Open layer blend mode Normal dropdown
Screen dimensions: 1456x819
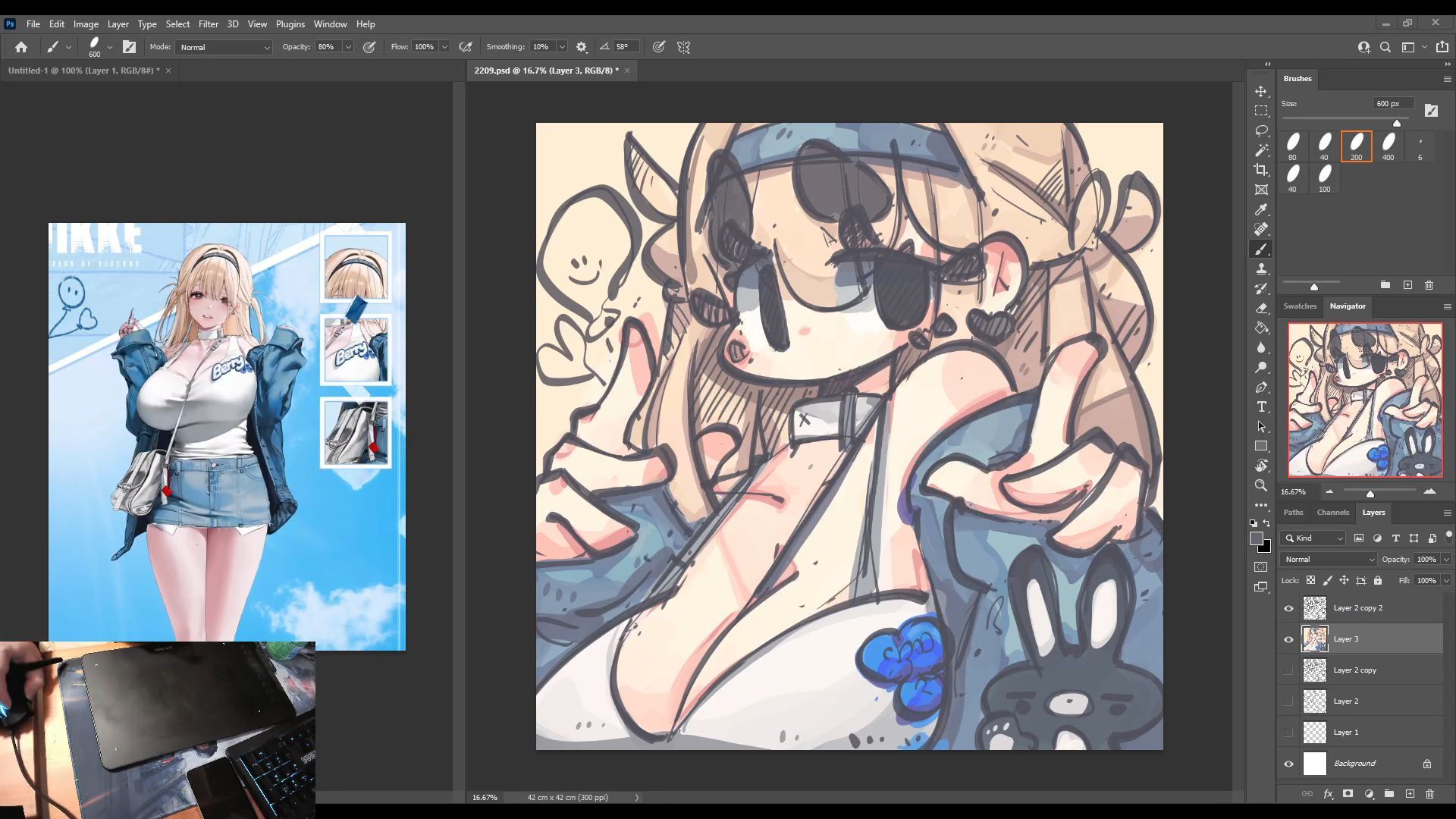(x=1329, y=559)
